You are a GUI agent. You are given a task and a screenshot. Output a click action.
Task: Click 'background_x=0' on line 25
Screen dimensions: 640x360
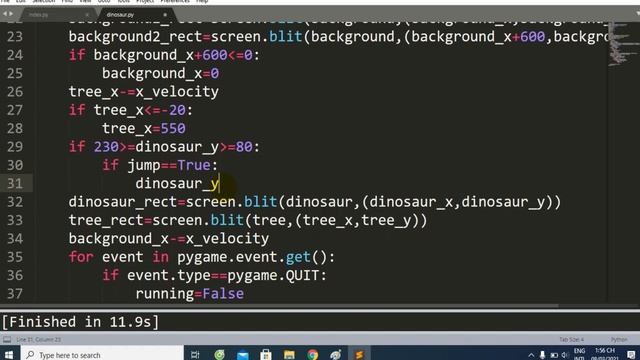tap(160, 73)
